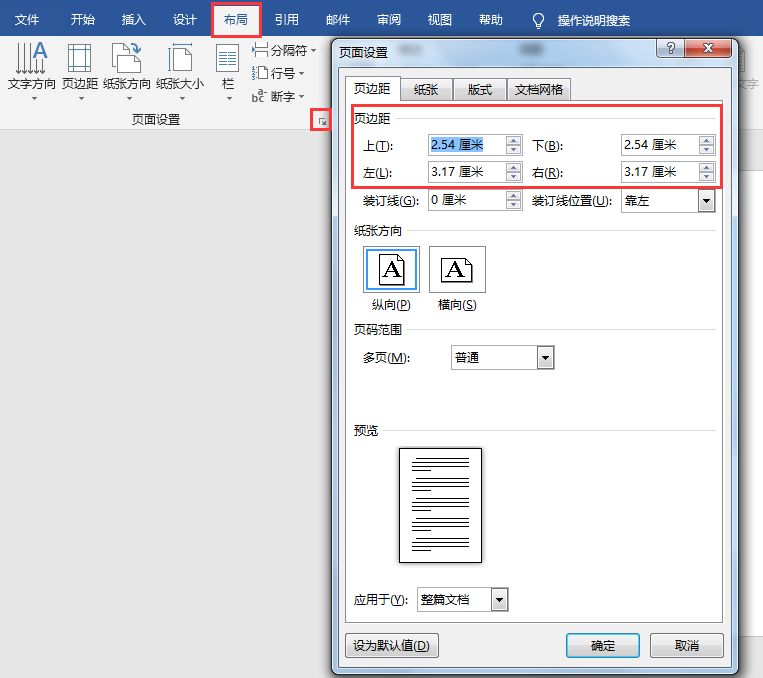
Task: Select the 页边距 dialog tab
Action: pyautogui.click(x=372, y=89)
